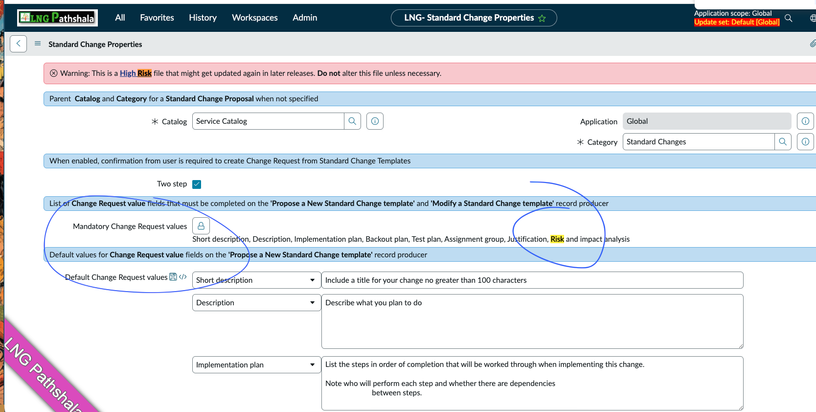Click the Catalog field Service Catalog
The height and width of the screenshot is (412, 816).
pyautogui.click(x=268, y=121)
